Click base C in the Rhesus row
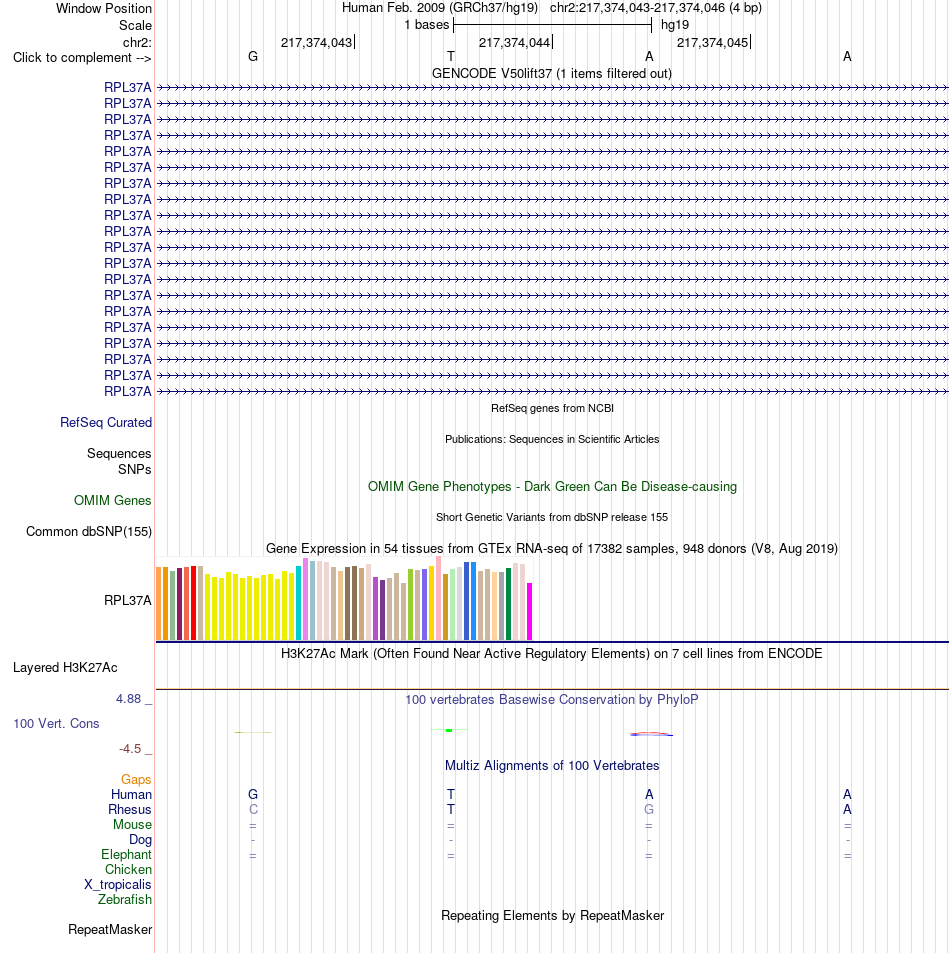This screenshot has height=953, width=950. (253, 810)
